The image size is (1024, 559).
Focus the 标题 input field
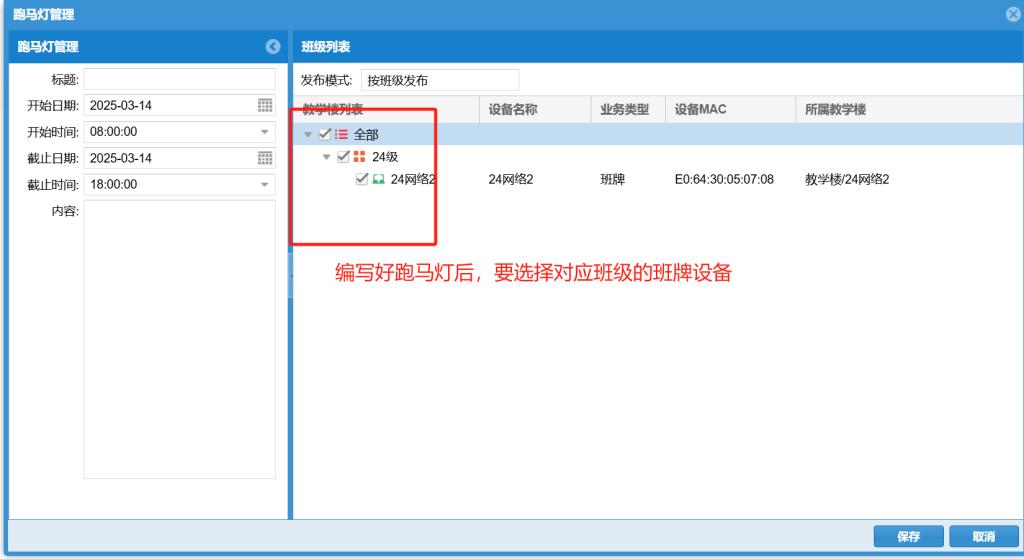point(180,79)
